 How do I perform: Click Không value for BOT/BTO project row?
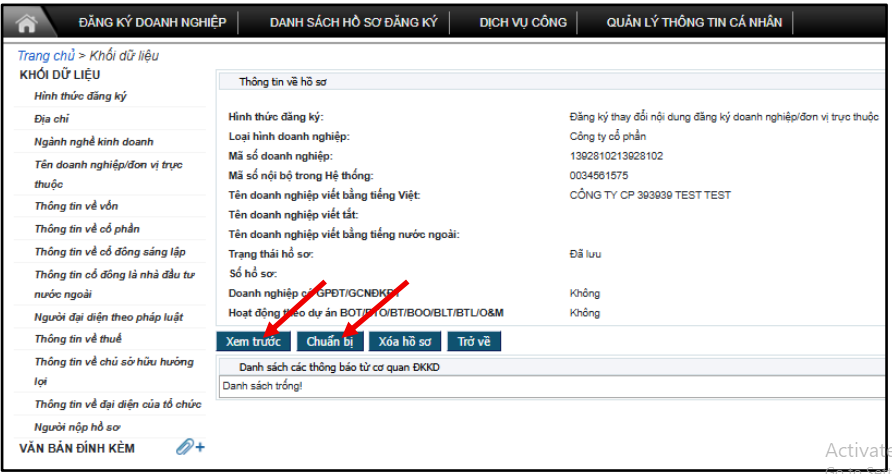click(585, 313)
